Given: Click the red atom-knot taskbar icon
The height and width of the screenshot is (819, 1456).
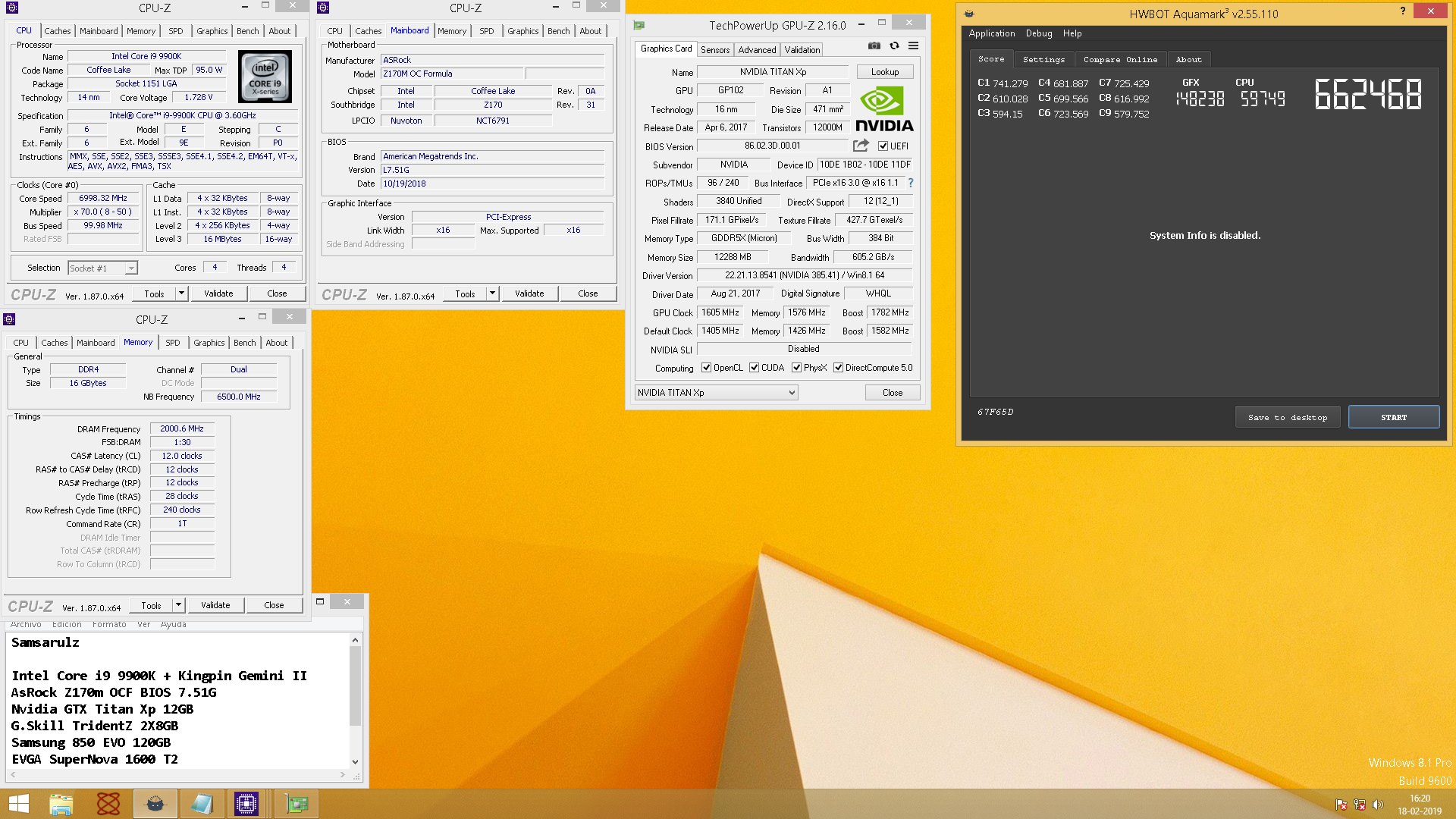Looking at the screenshot, I should click(108, 804).
